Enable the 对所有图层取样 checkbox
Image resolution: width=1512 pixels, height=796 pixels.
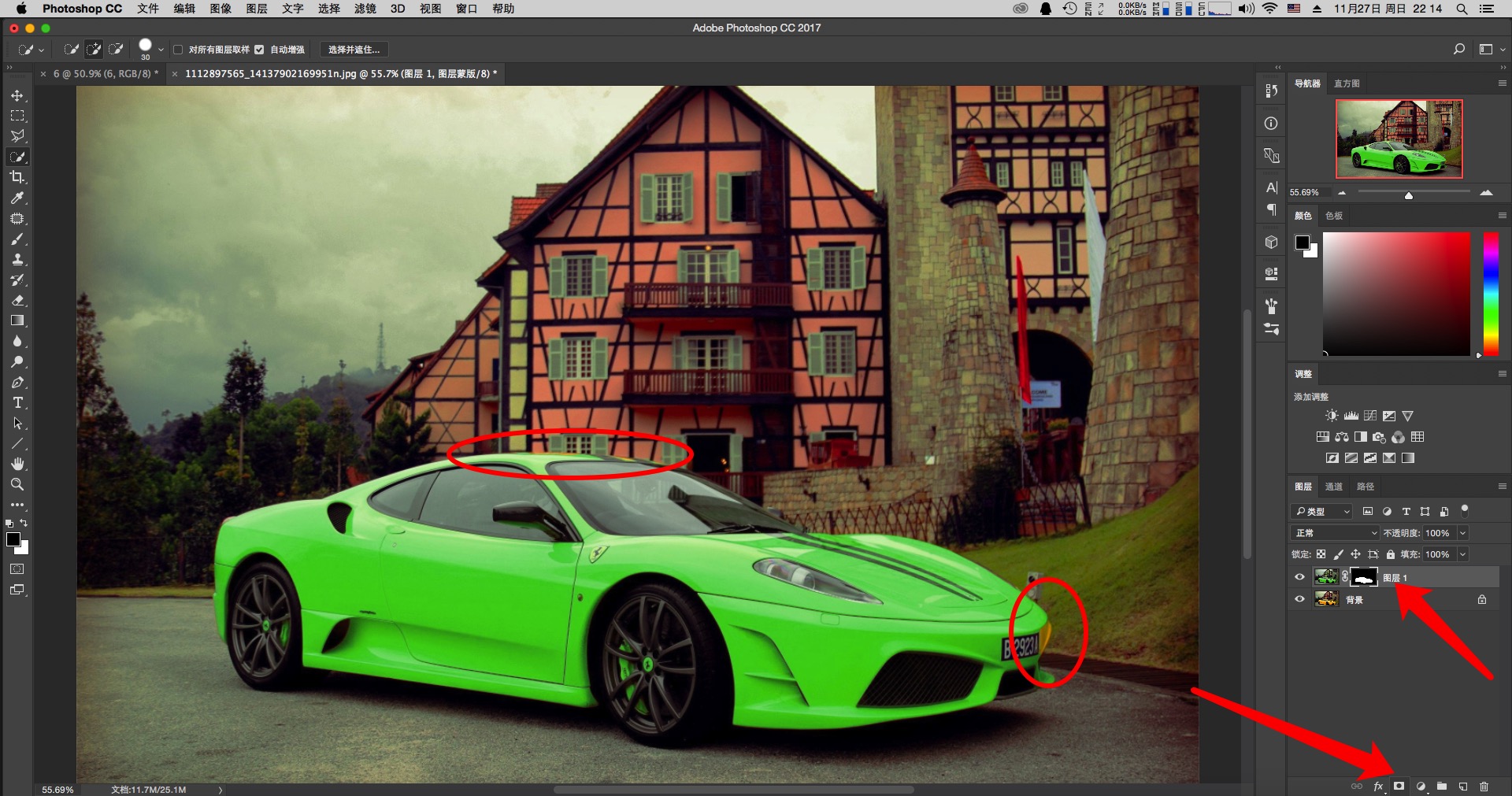[x=178, y=50]
